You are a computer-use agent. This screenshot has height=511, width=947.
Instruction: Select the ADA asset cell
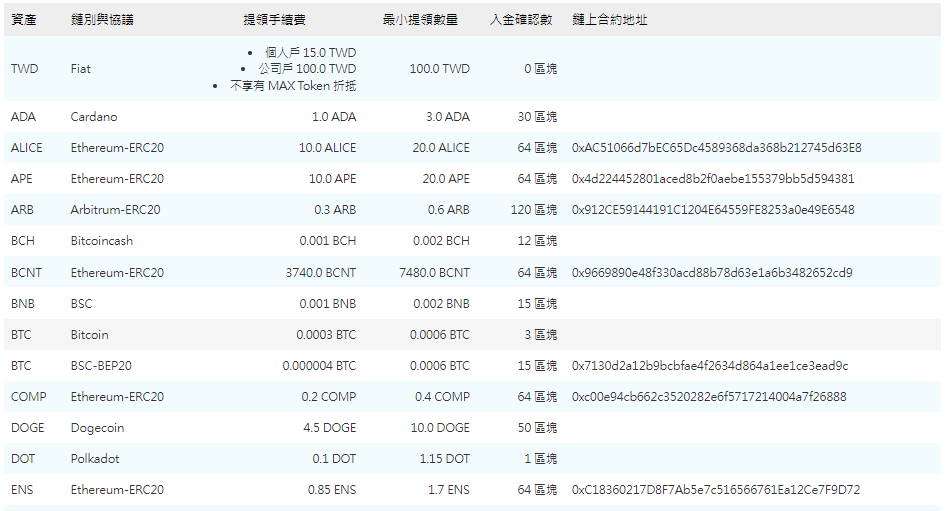pyautogui.click(x=23, y=117)
